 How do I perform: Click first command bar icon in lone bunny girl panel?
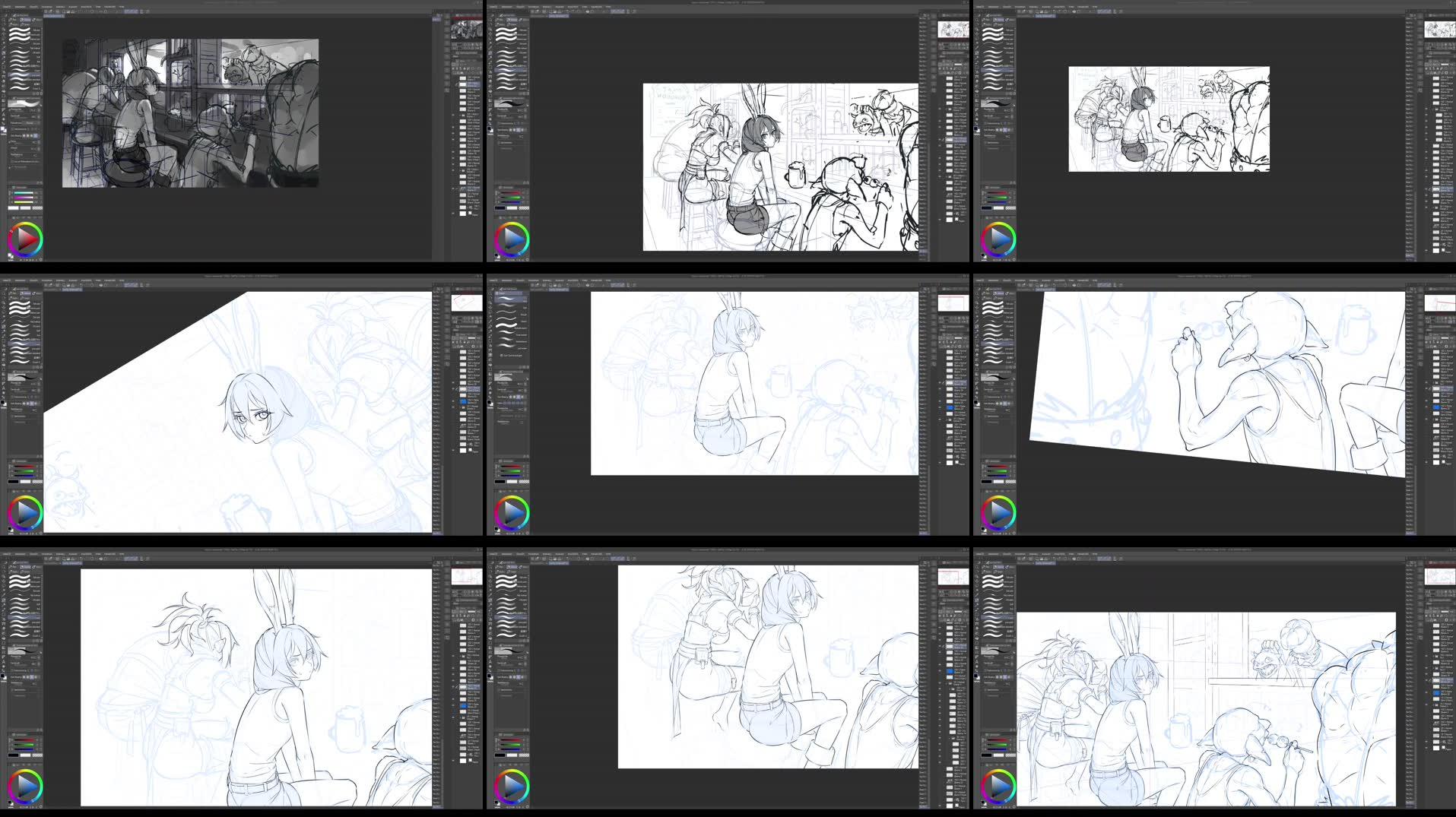tap(532, 285)
